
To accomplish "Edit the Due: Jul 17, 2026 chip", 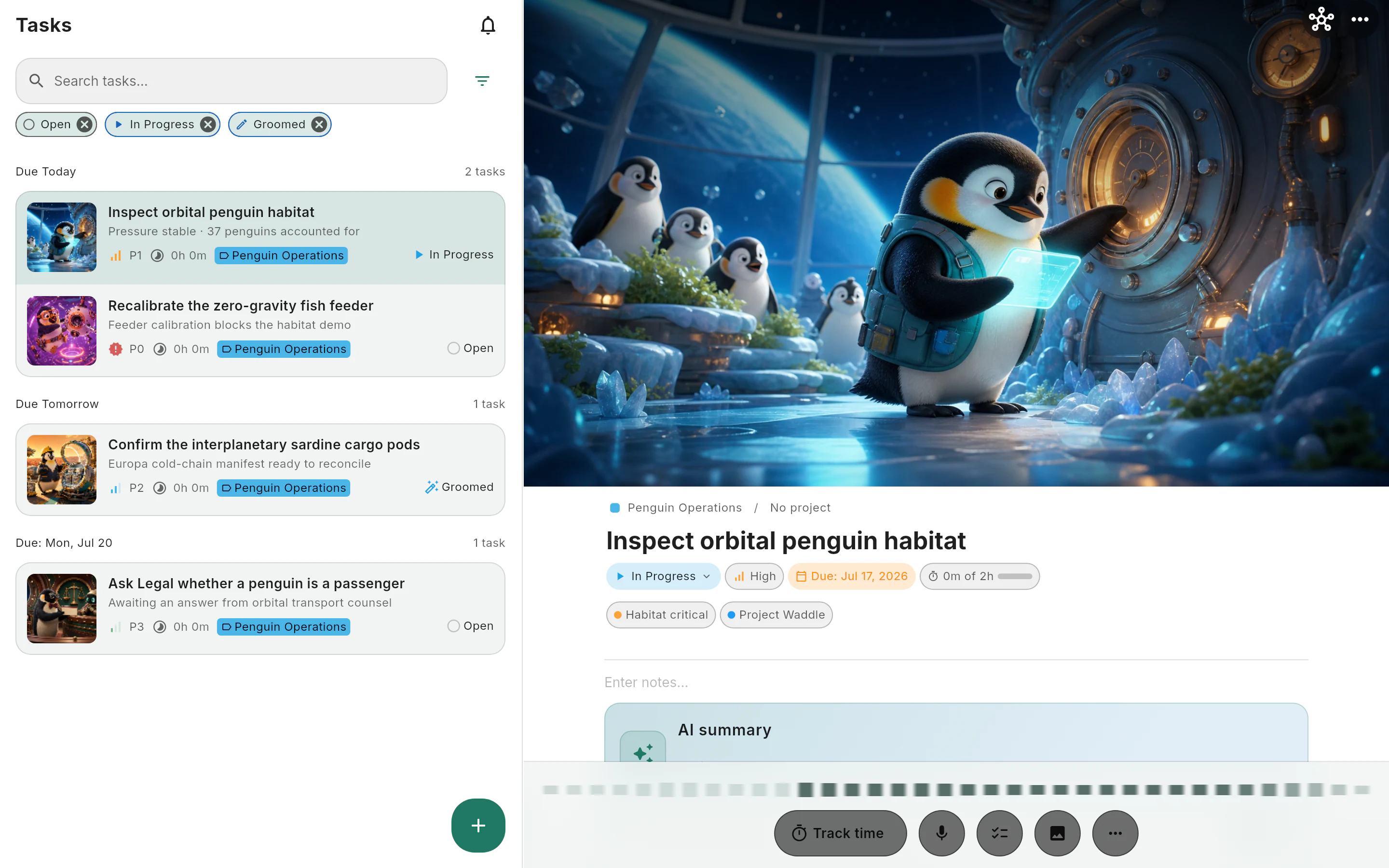I will coord(852,576).
